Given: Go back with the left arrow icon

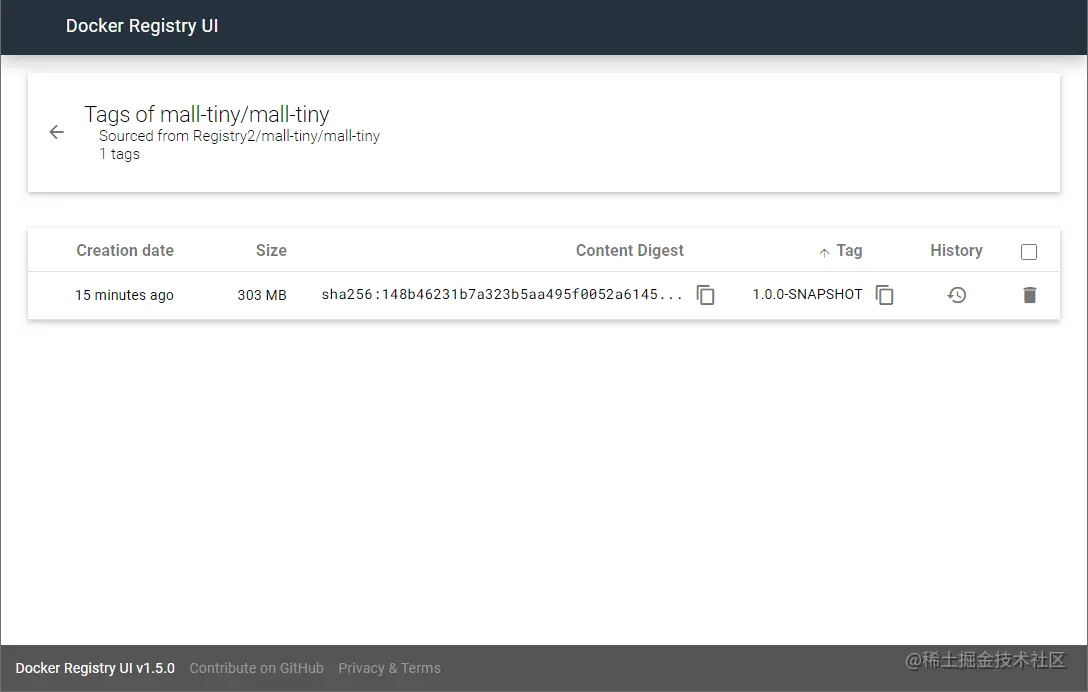Looking at the screenshot, I should tap(56, 132).
